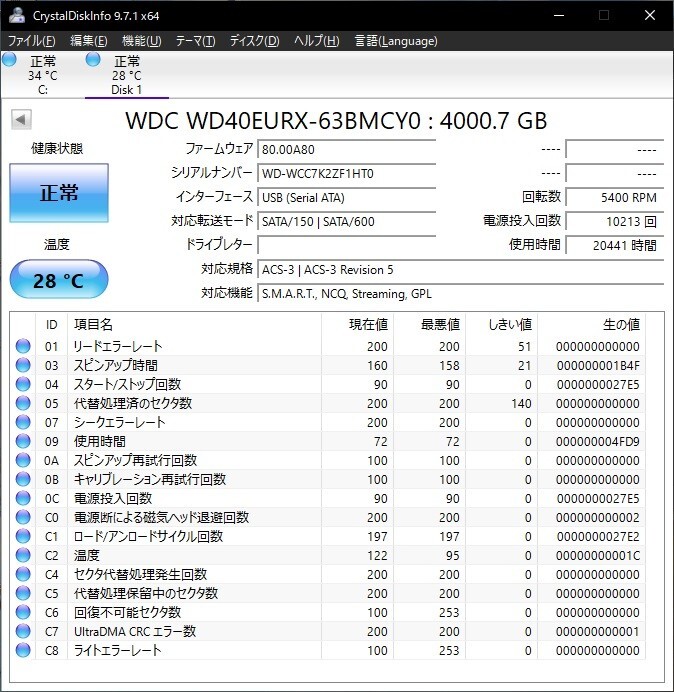Image resolution: width=674 pixels, height=692 pixels.
Task: Click the serial number field WD-WCC7K2ZF1HT0
Action: pos(347,173)
